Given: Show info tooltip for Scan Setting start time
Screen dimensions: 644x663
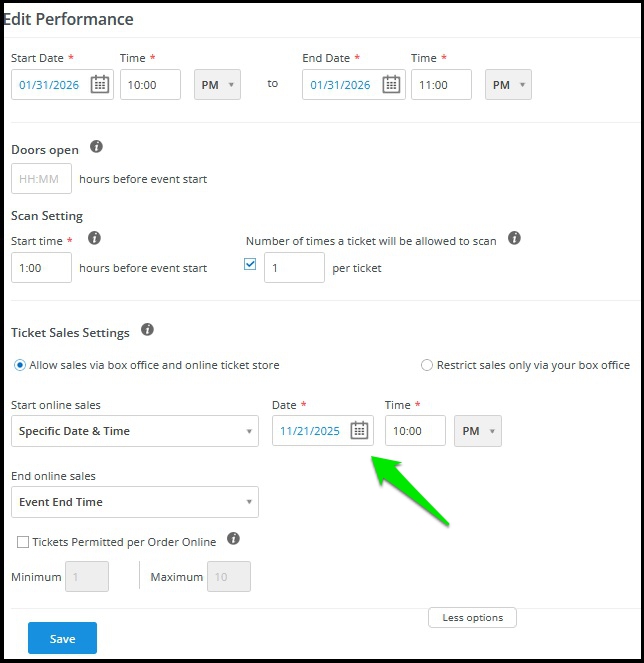Looking at the screenshot, I should (94, 238).
